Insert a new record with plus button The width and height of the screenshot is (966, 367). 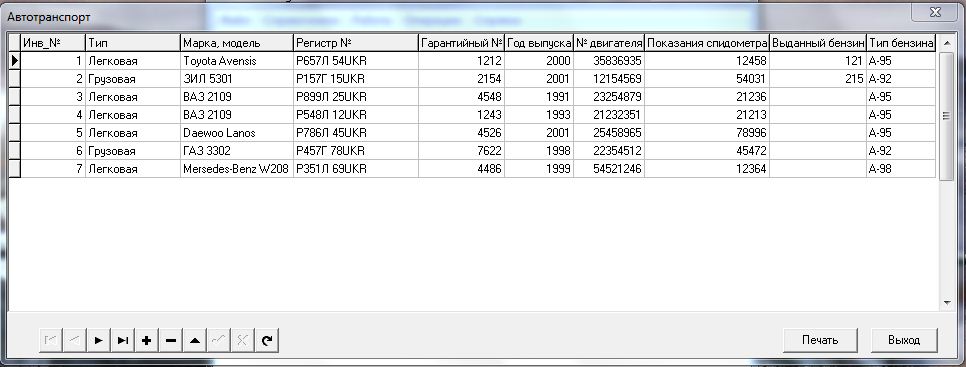point(147,340)
